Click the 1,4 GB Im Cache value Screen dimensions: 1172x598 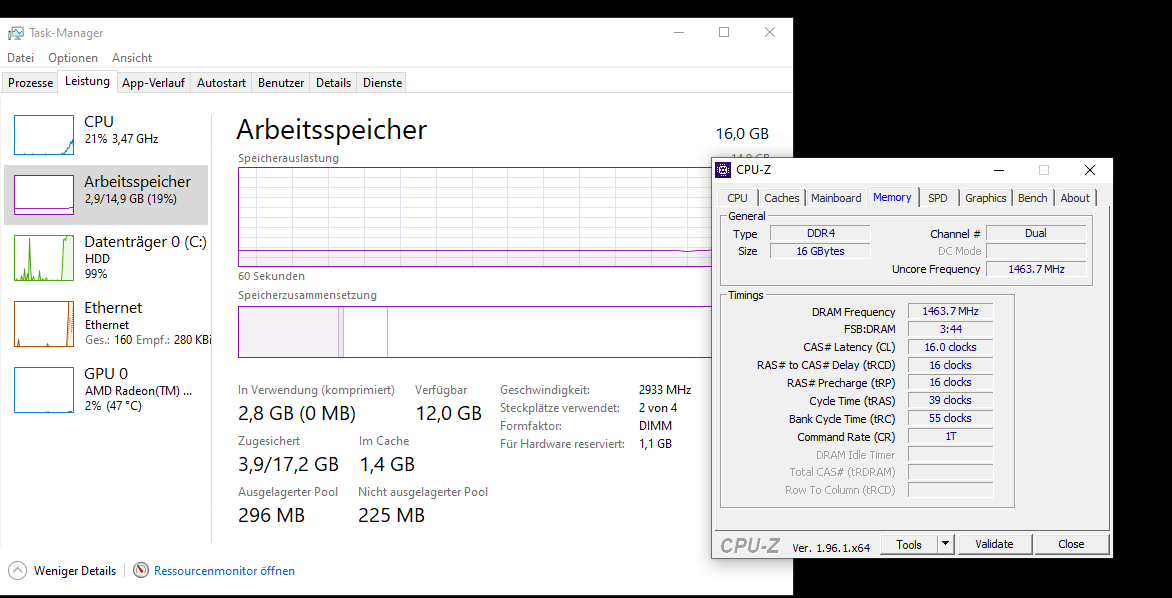(x=386, y=464)
